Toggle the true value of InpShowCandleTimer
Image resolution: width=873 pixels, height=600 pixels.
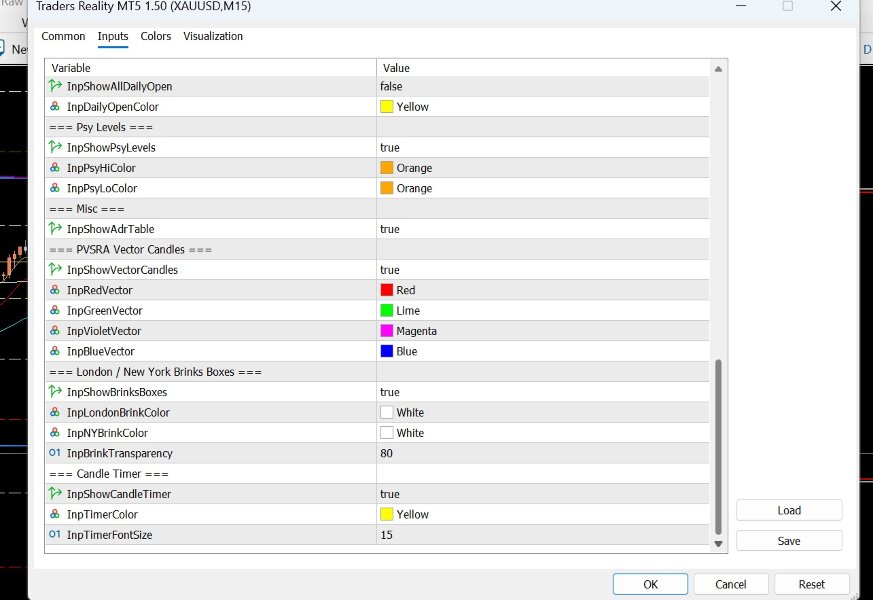tap(390, 494)
